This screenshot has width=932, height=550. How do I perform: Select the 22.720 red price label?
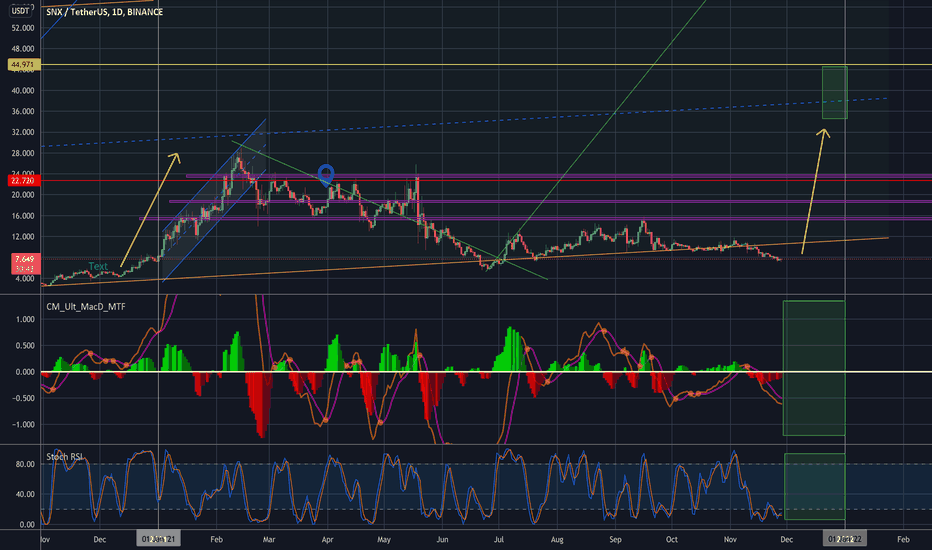pos(24,180)
